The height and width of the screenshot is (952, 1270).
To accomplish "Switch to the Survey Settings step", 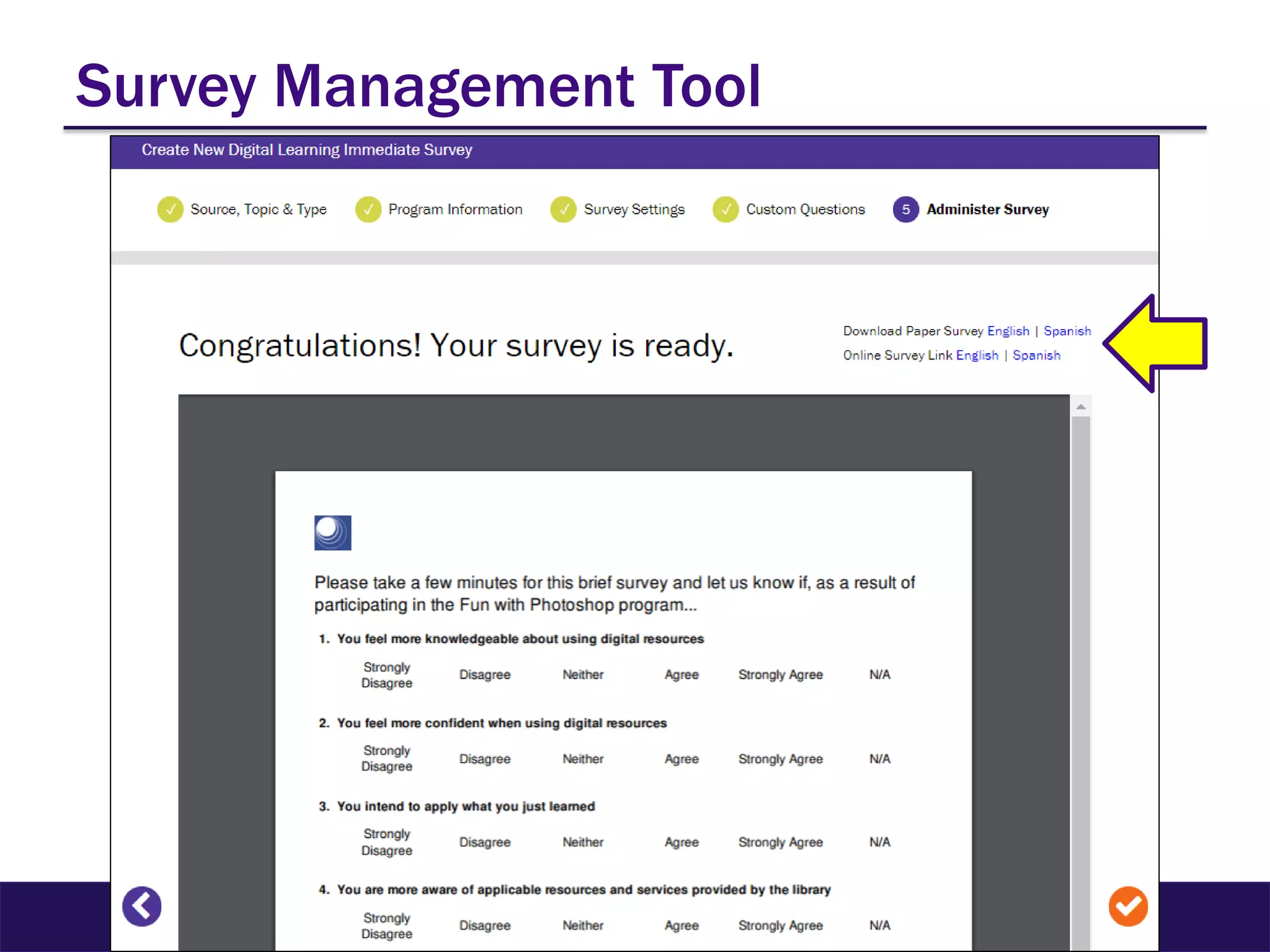I will 634,209.
